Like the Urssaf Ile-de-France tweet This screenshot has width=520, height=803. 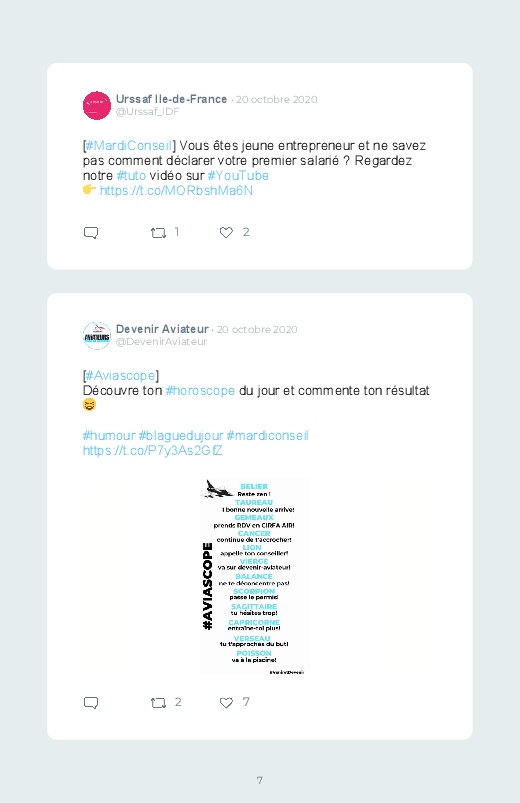pyautogui.click(x=226, y=233)
